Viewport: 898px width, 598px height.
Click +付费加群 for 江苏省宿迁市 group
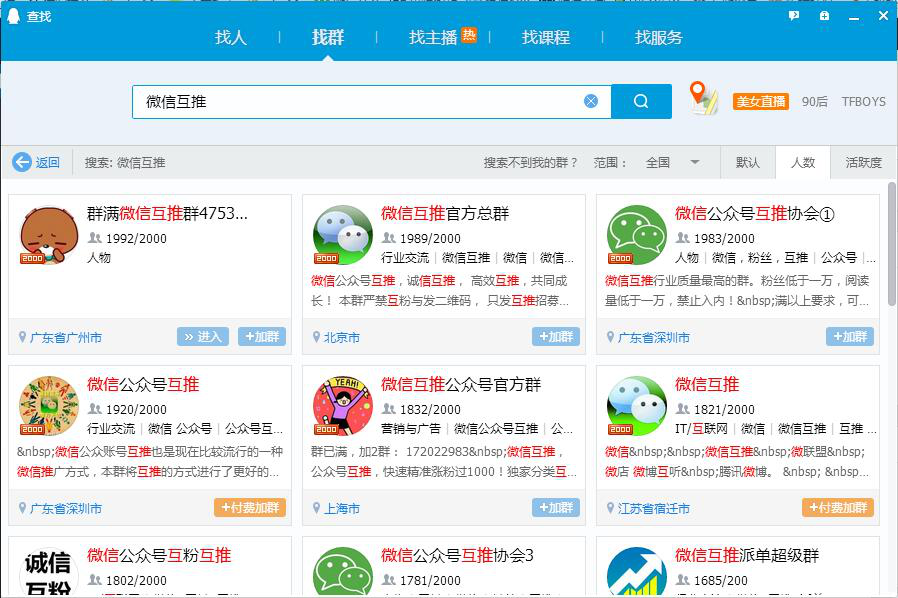[x=838, y=507]
